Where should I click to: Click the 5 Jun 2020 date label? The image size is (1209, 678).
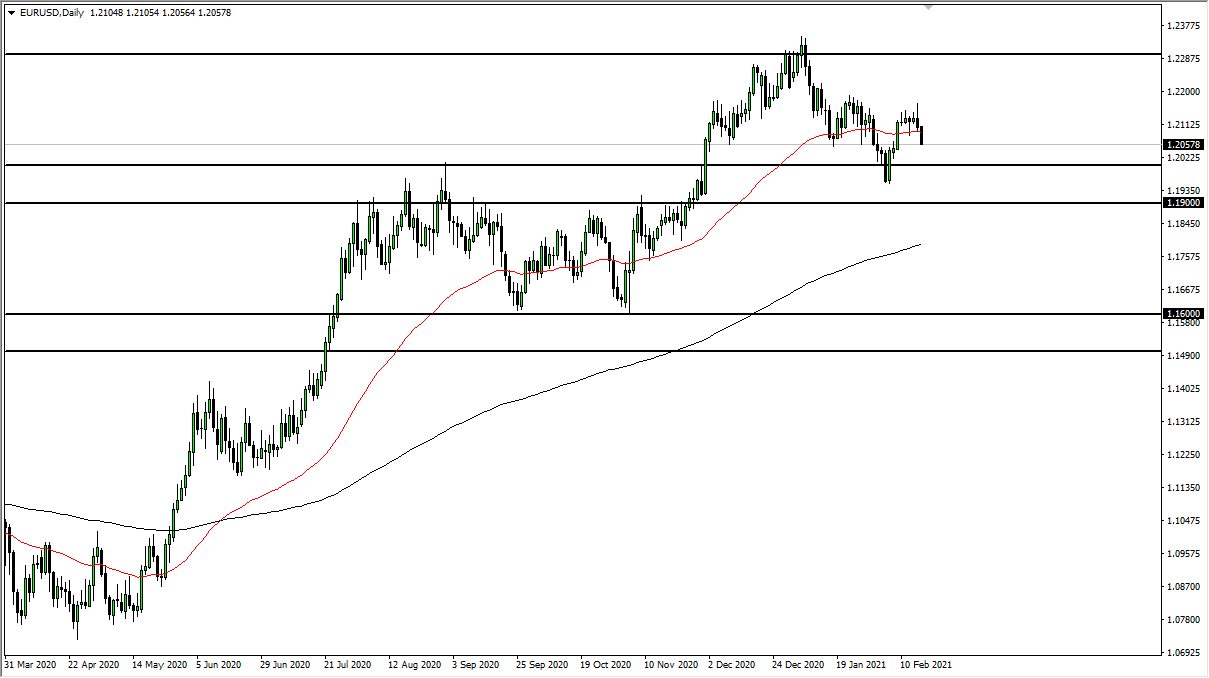pos(219,664)
